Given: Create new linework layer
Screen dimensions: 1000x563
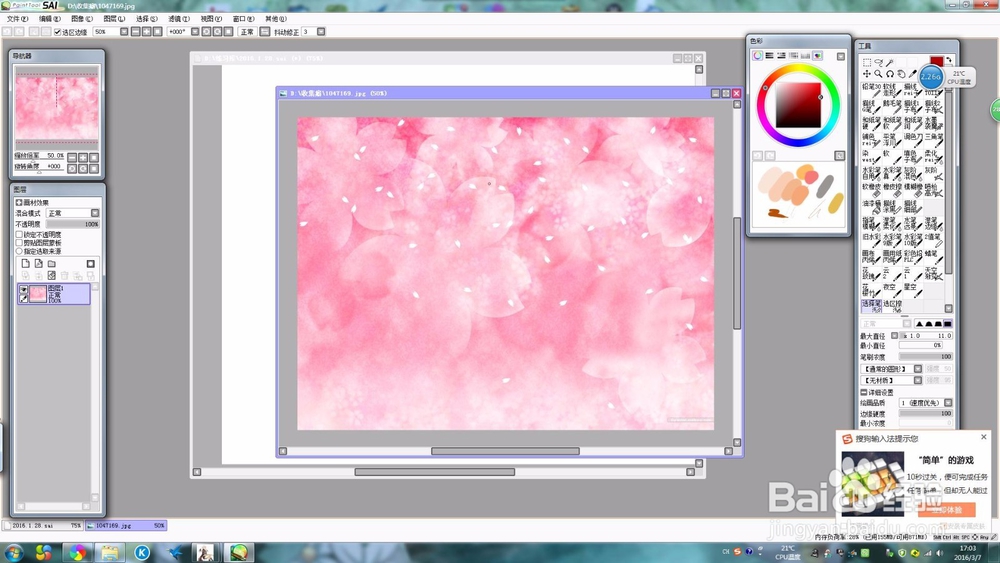Looking at the screenshot, I should [x=39, y=263].
